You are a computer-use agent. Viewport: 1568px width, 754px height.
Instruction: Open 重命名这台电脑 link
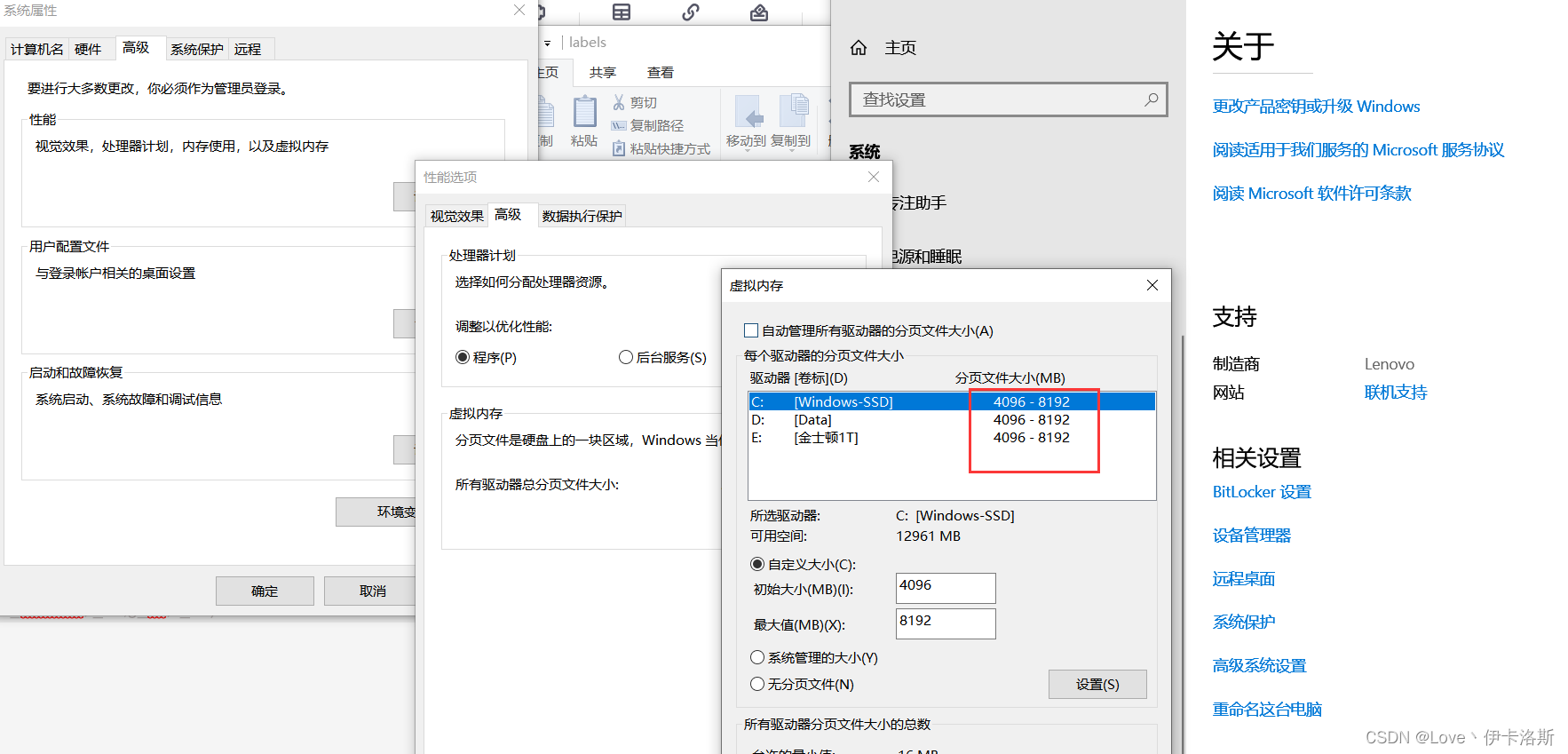pos(1267,710)
